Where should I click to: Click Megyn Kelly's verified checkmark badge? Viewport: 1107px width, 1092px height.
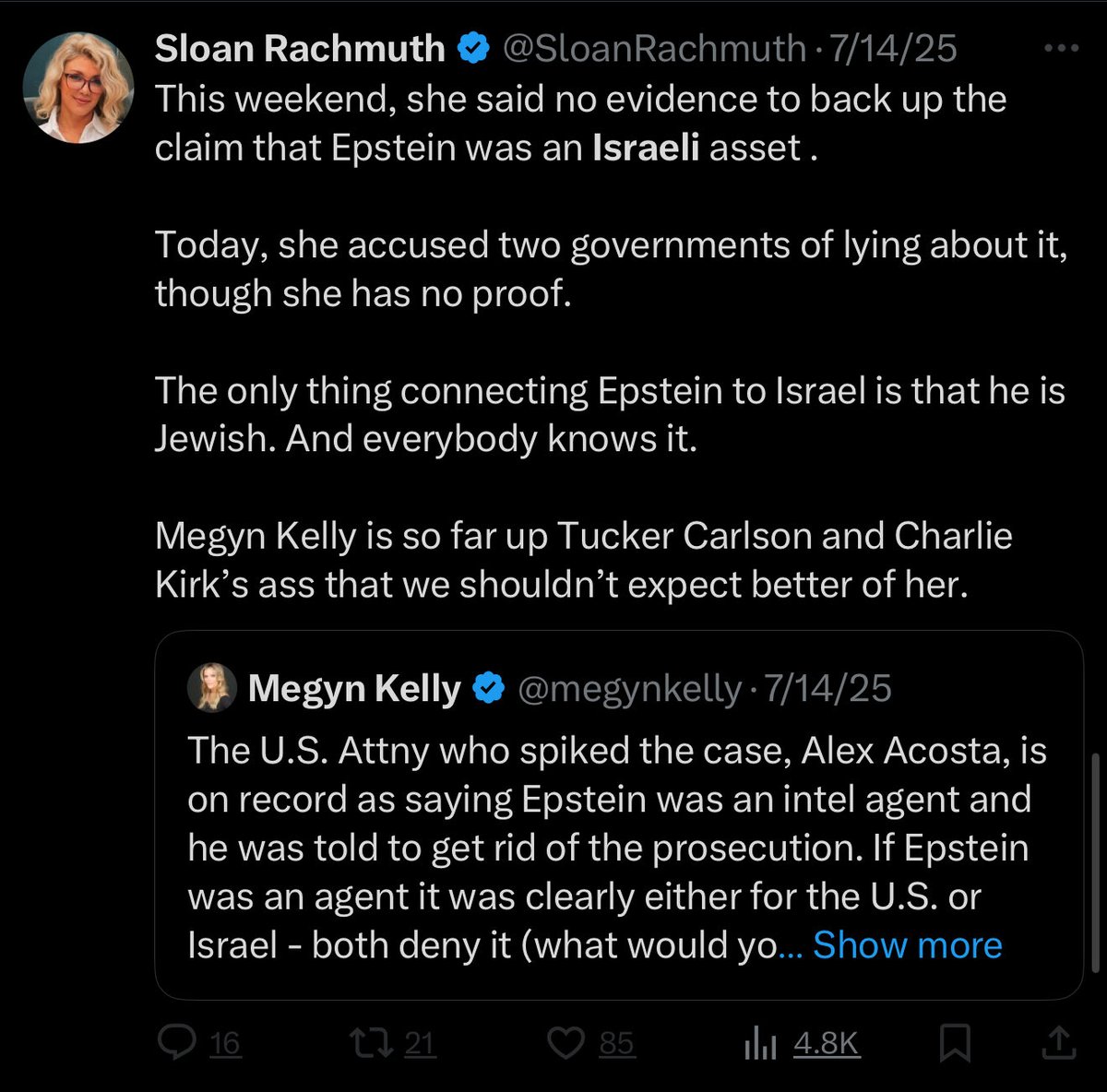[x=489, y=688]
